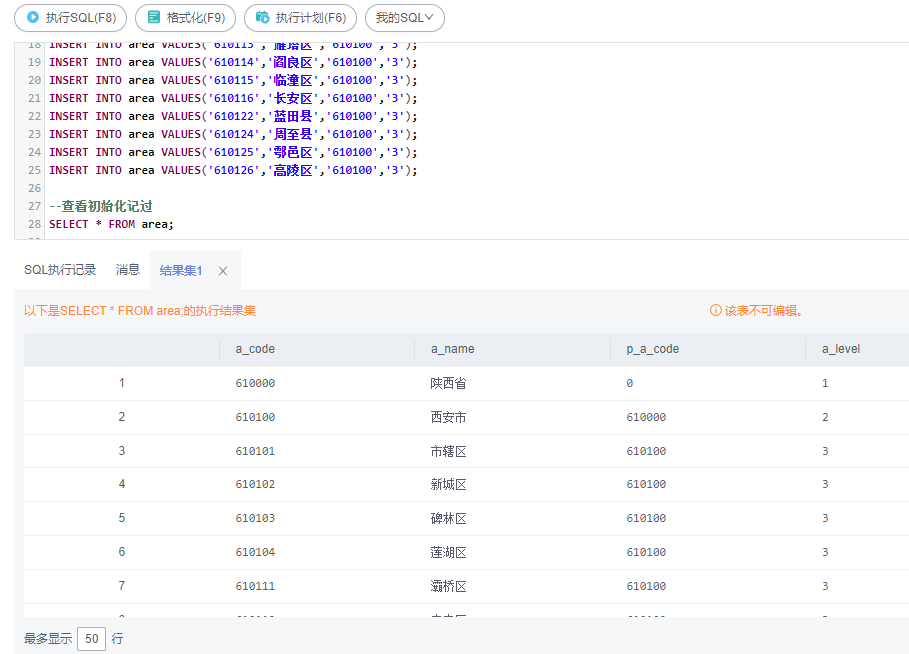Select the 市辖区 cell
The width and height of the screenshot is (909, 654).
[x=448, y=451]
